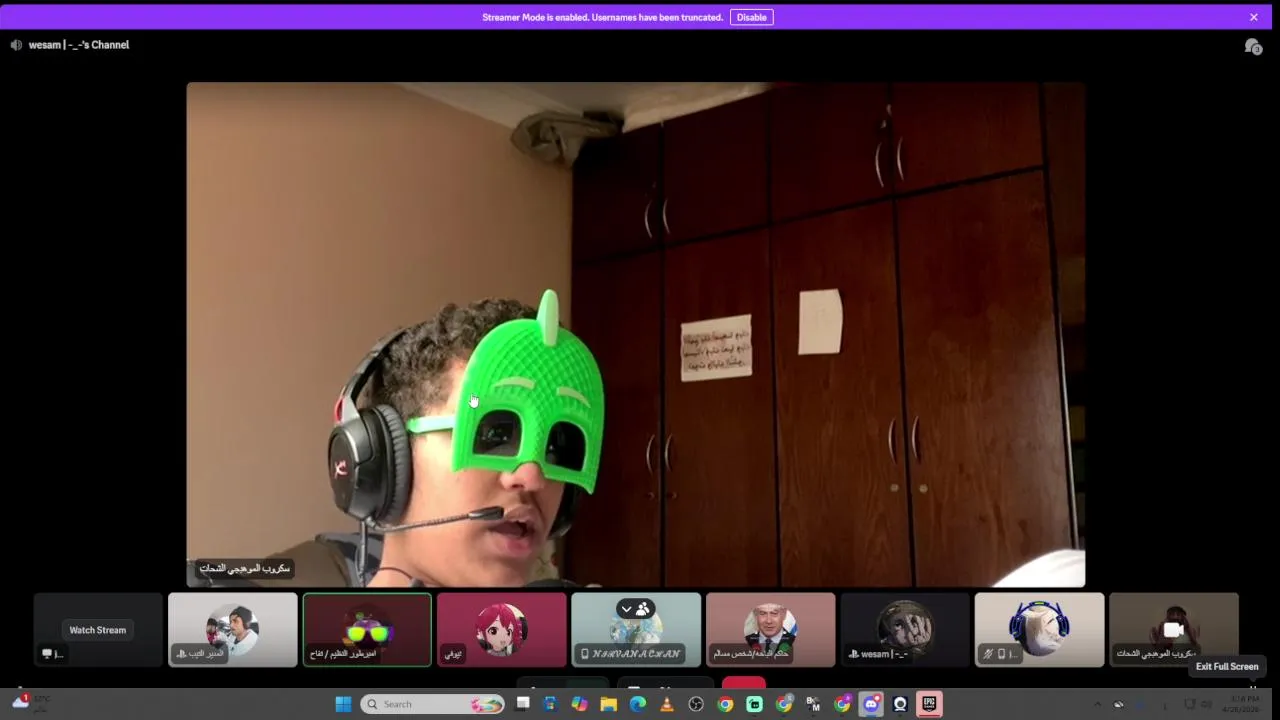1280x720 pixels.
Task: Open the first Google Chrome taskbar icon
Action: pyautogui.click(x=725, y=704)
